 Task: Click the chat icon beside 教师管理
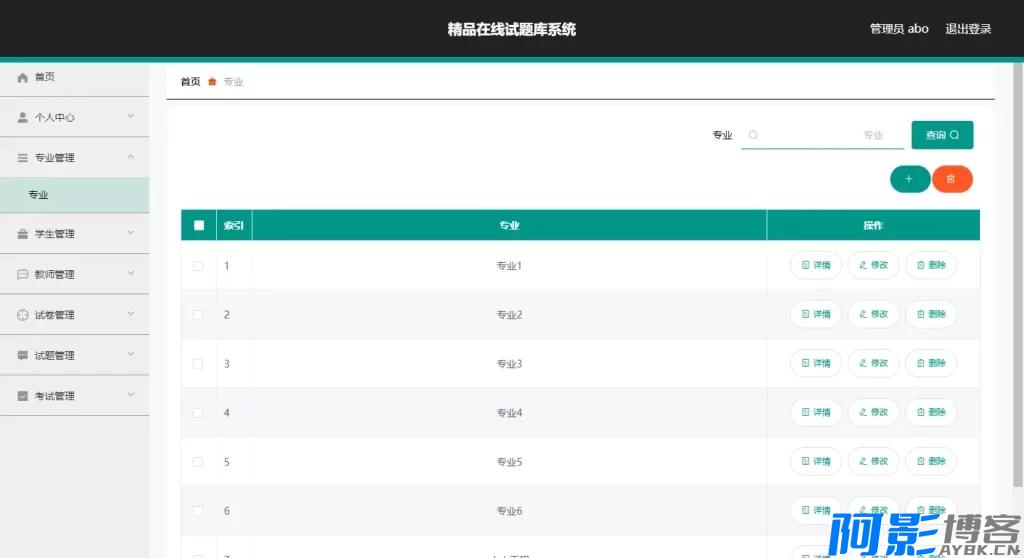(23, 274)
